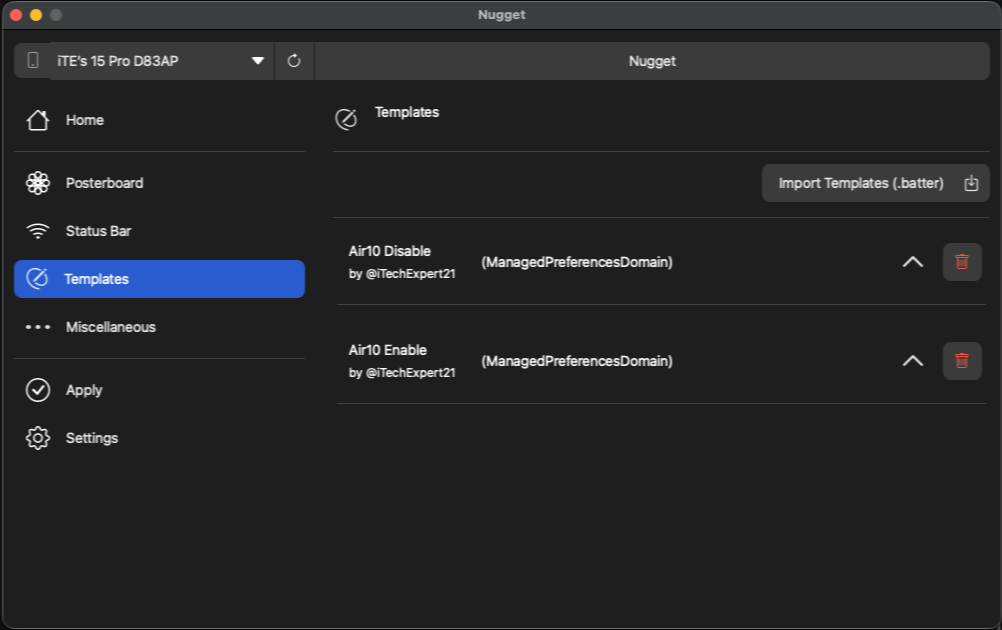Click the phone icon beside device name
Viewport: 1002px width, 630px height.
[x=33, y=61]
